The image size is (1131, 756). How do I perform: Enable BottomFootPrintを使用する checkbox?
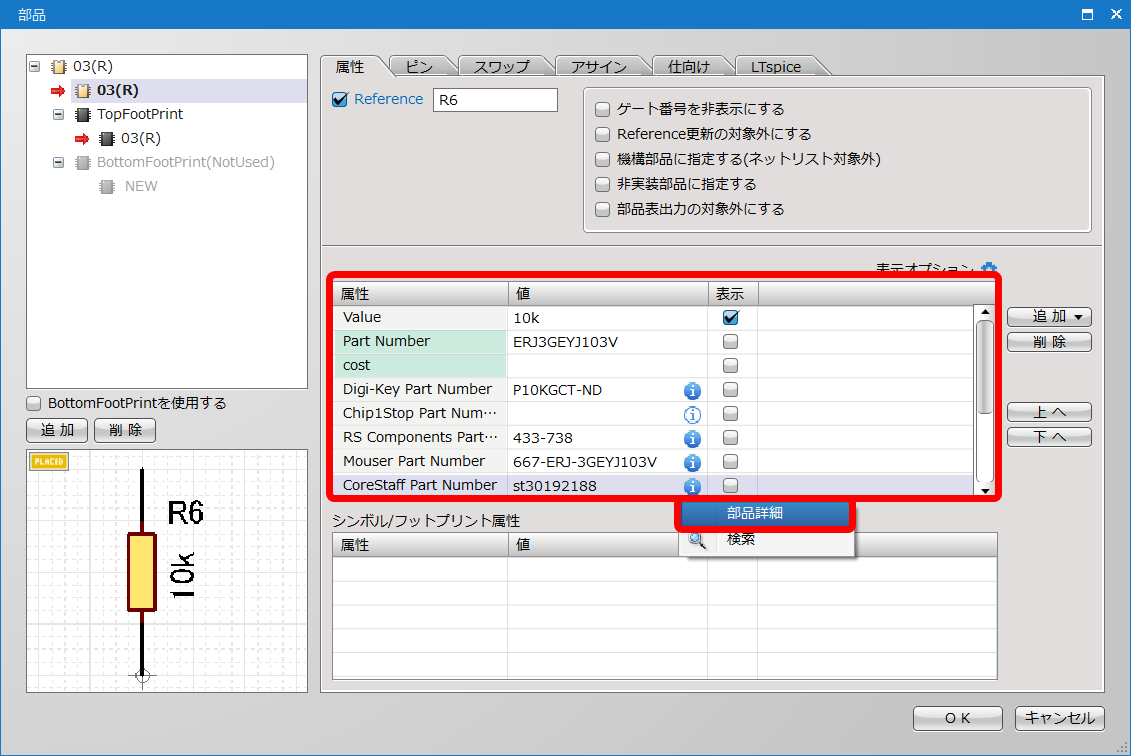34,404
